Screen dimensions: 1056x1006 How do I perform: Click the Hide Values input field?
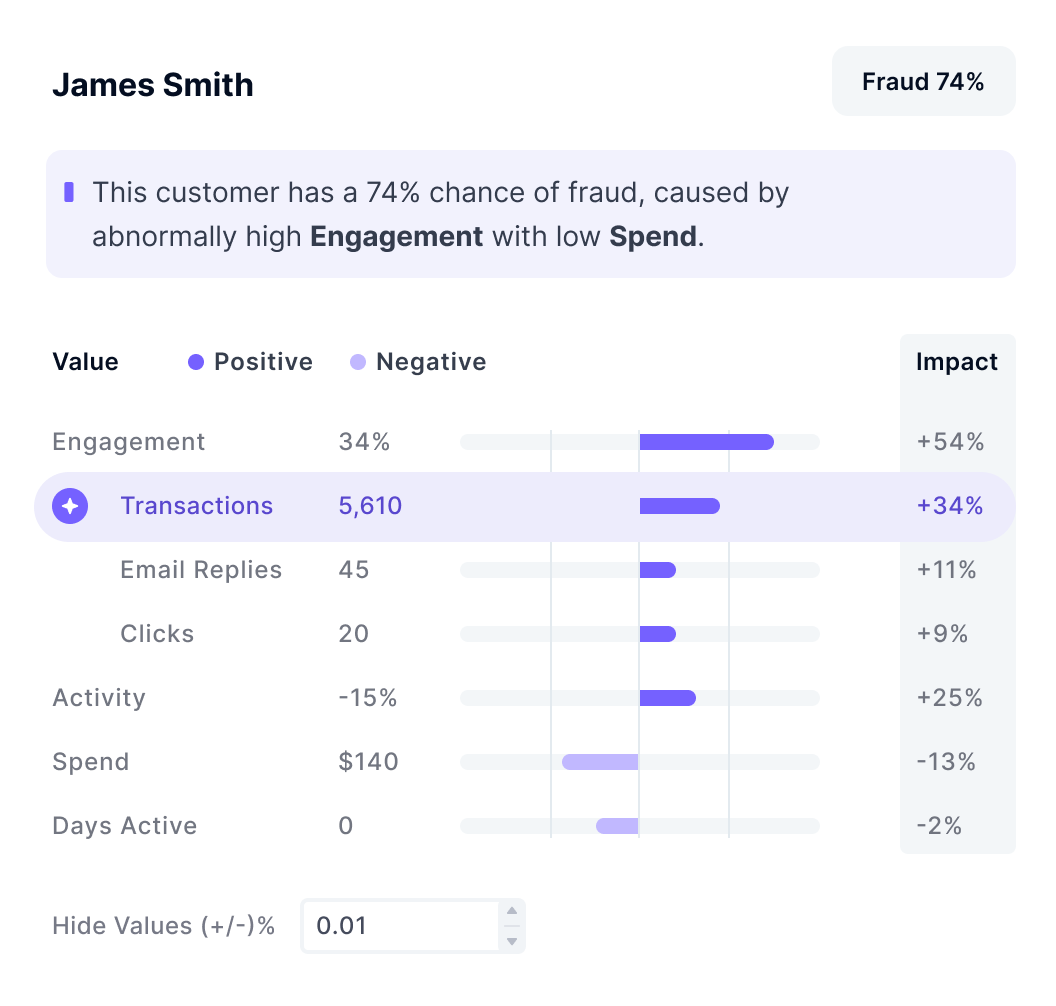pyautogui.click(x=400, y=926)
